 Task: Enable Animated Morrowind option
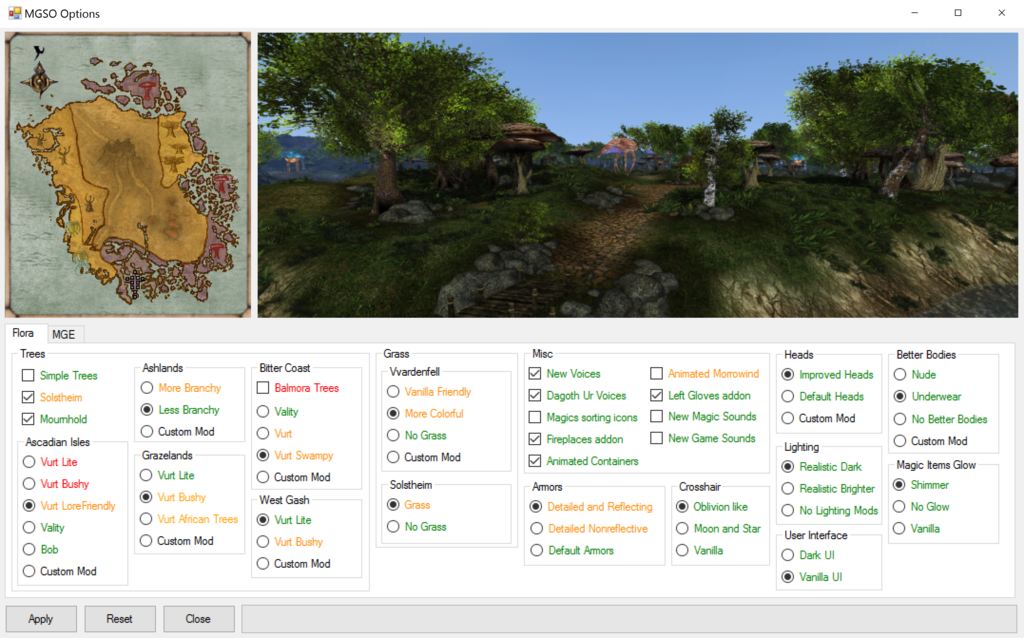point(657,374)
